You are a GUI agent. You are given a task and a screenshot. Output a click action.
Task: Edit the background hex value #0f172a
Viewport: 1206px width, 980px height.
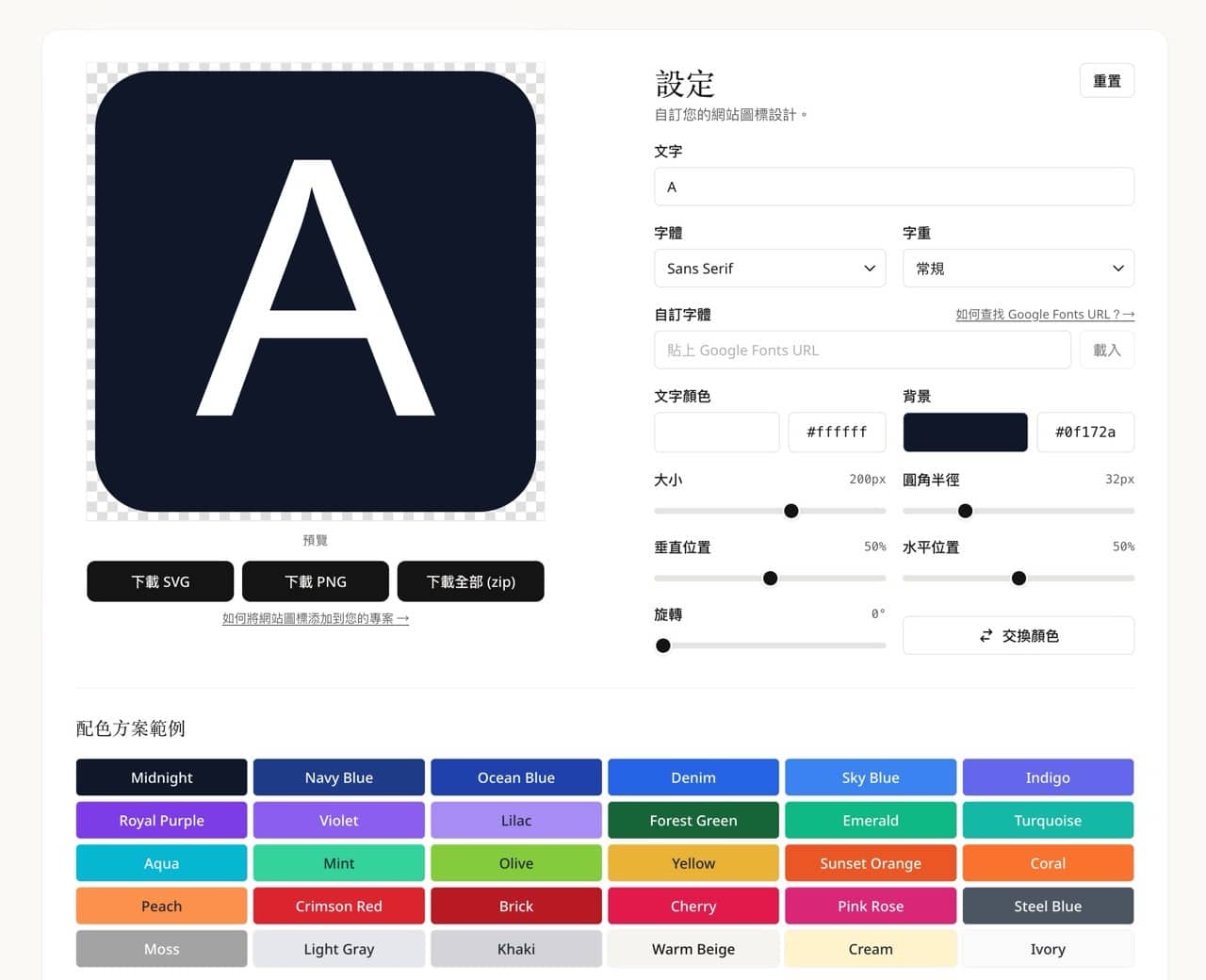[1085, 433]
